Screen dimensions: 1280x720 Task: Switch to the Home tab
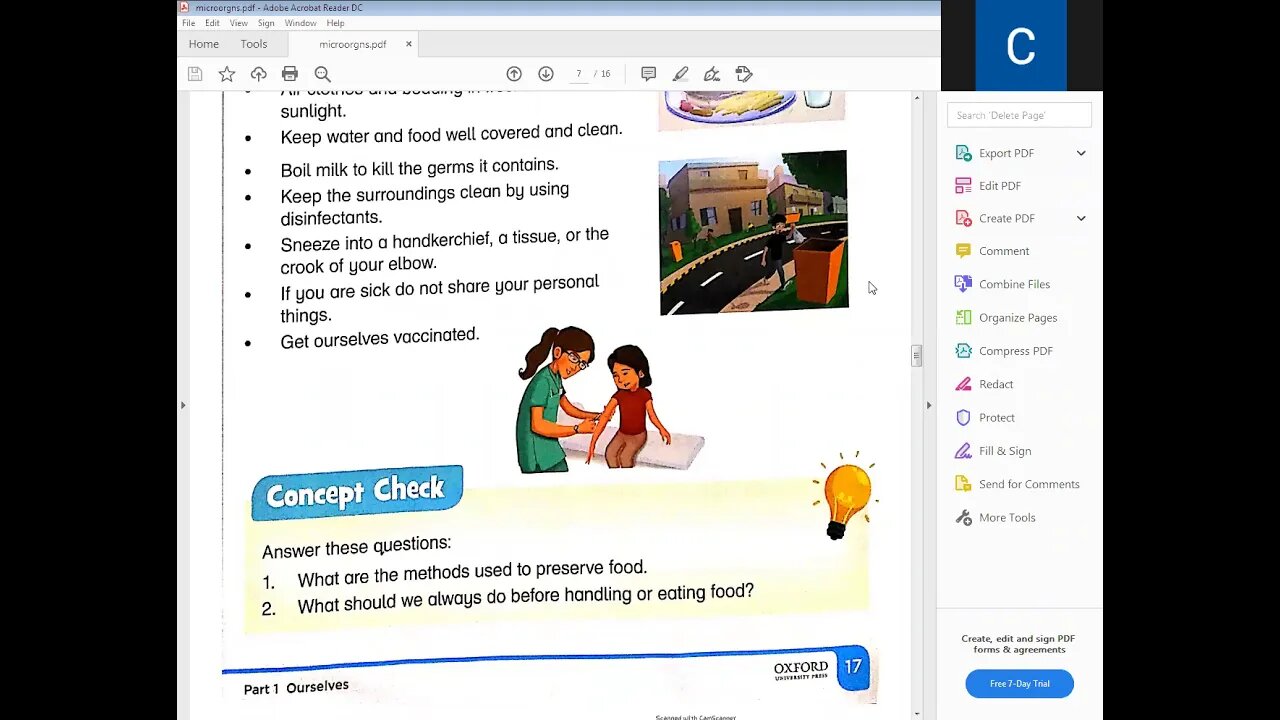tap(203, 44)
